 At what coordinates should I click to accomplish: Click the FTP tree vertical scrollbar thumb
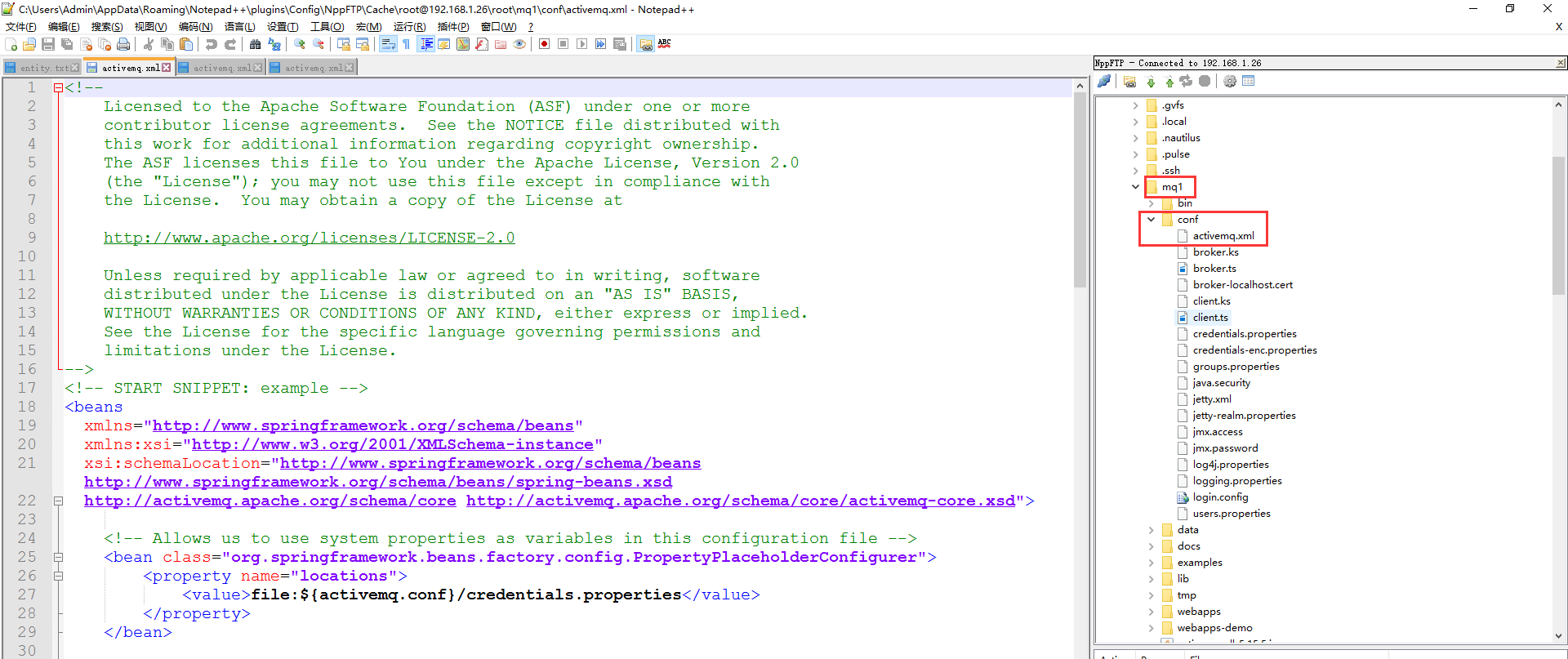(1558, 225)
